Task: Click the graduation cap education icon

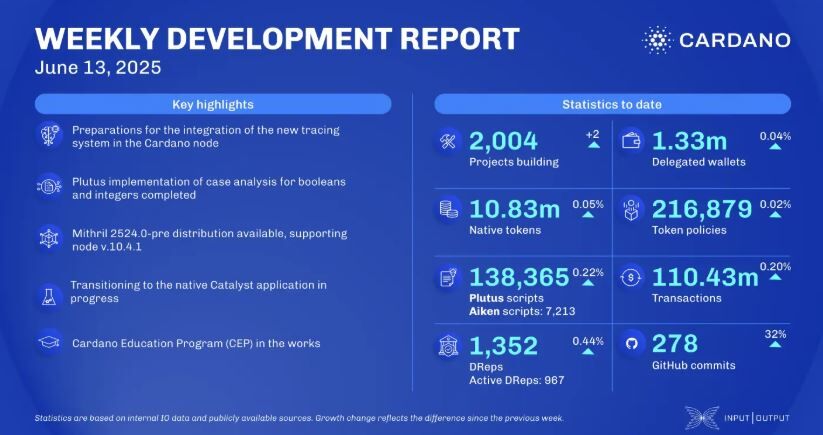Action: (50, 343)
